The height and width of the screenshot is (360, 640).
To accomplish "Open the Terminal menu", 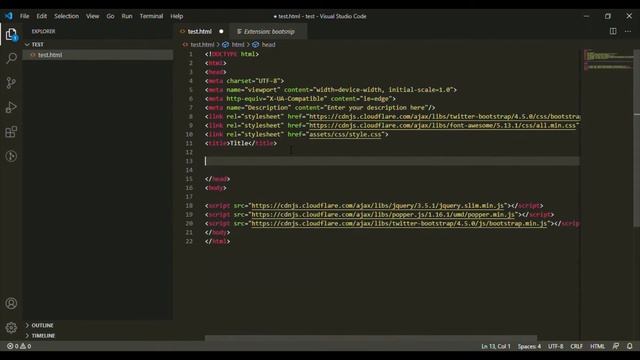I will point(151,16).
